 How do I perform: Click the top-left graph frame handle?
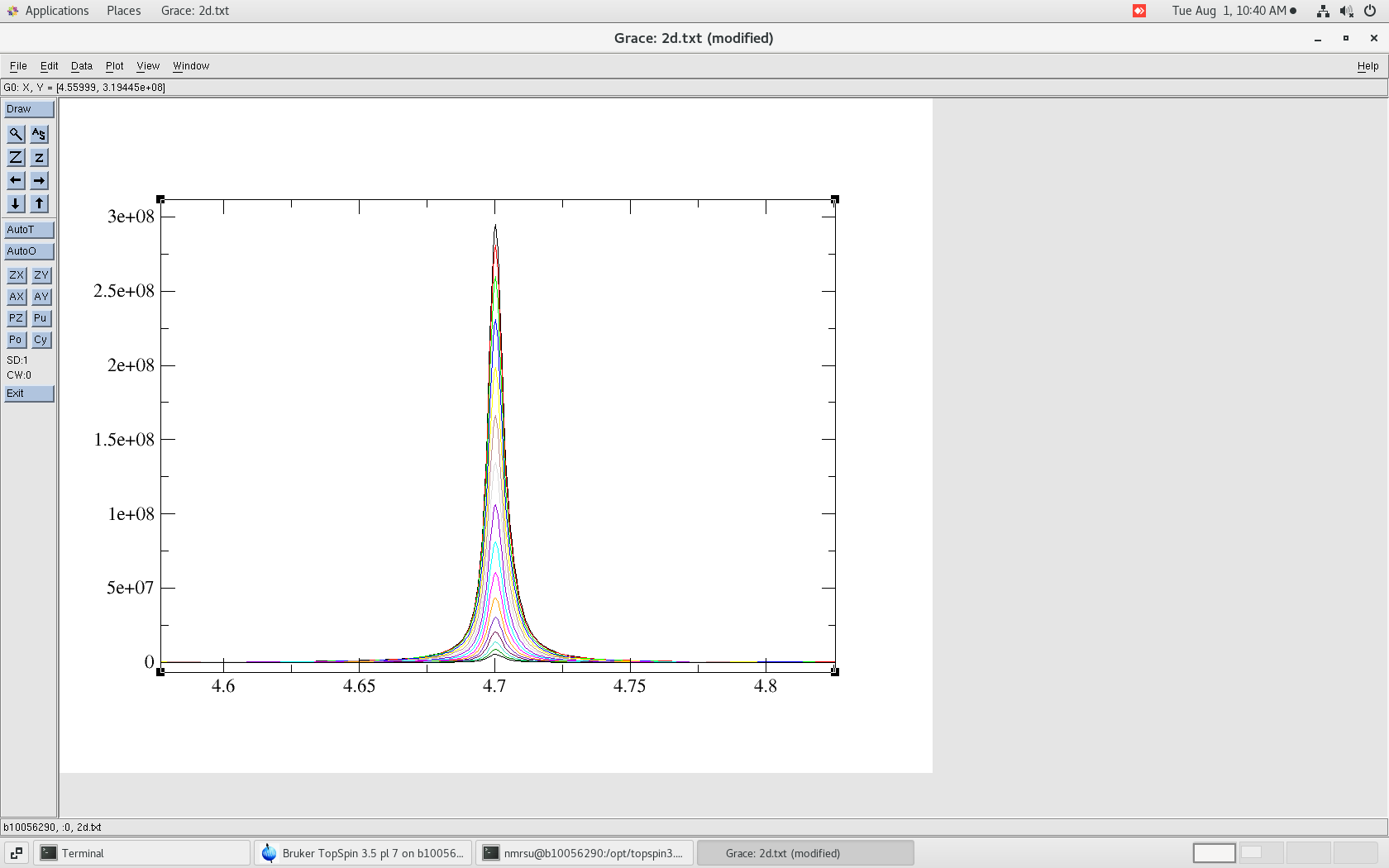160,199
